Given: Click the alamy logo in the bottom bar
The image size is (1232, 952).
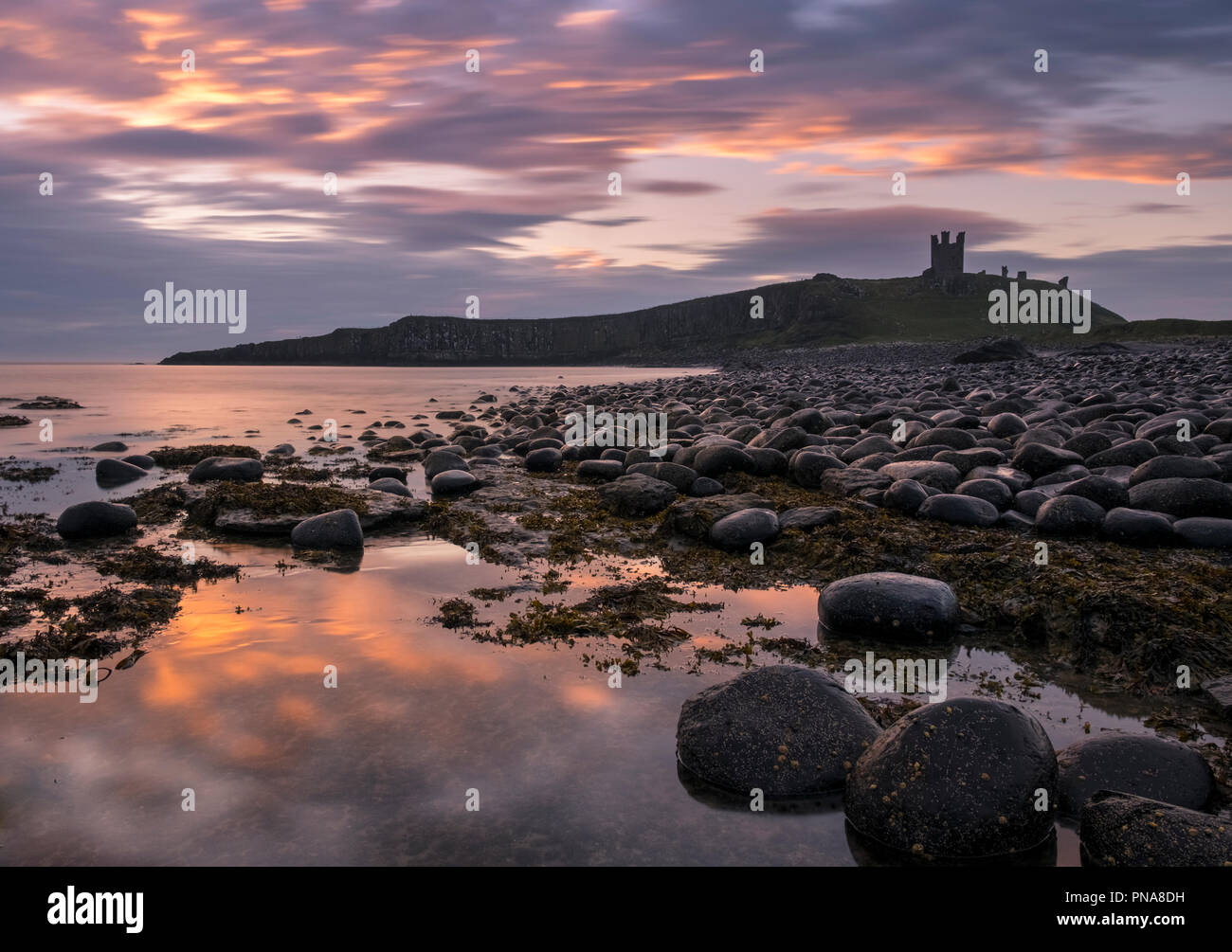Looking at the screenshot, I should tap(95, 907).
